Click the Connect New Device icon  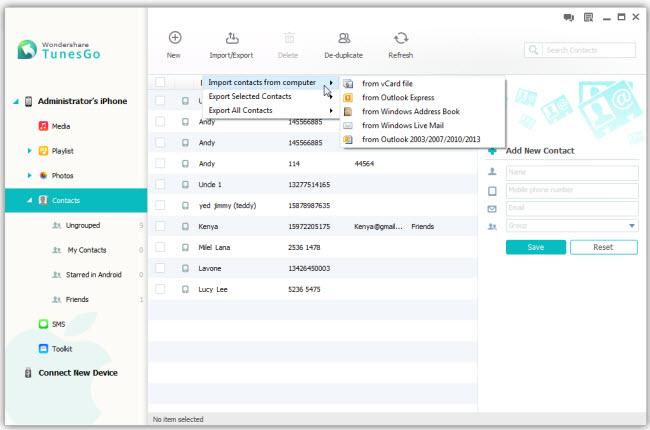click(x=28, y=373)
